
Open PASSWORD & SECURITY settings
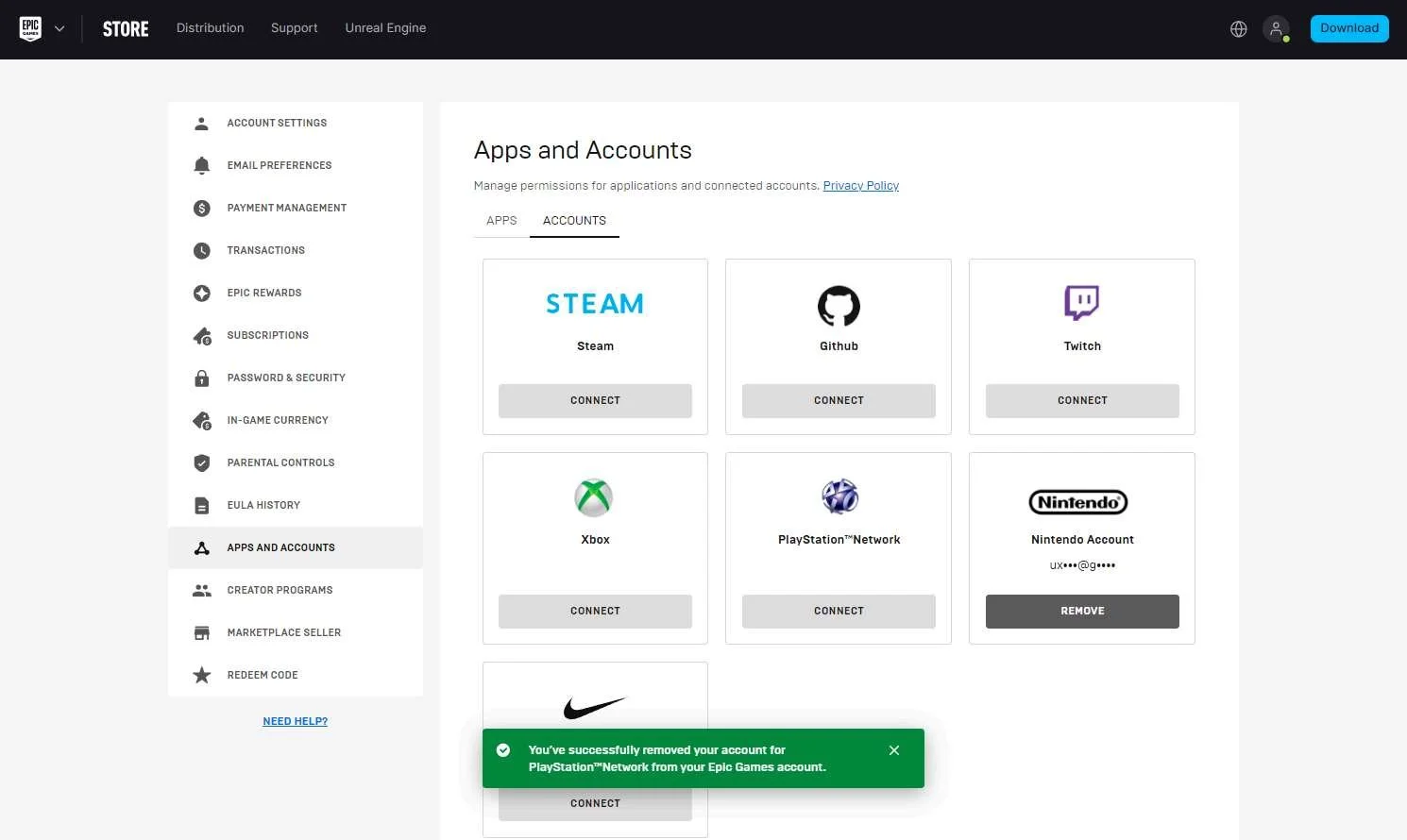click(x=296, y=378)
